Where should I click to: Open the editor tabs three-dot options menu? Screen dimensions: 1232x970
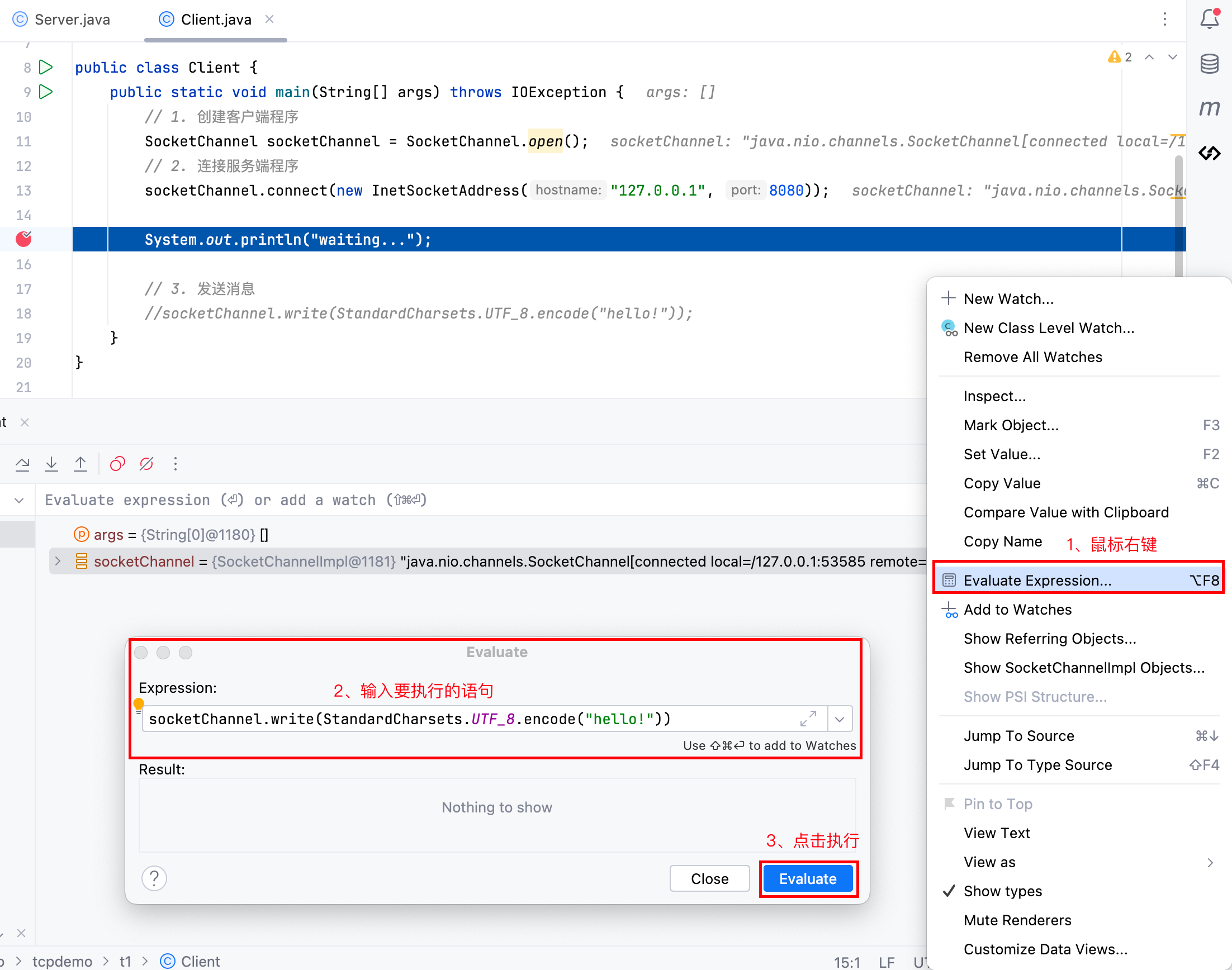[x=1164, y=20]
